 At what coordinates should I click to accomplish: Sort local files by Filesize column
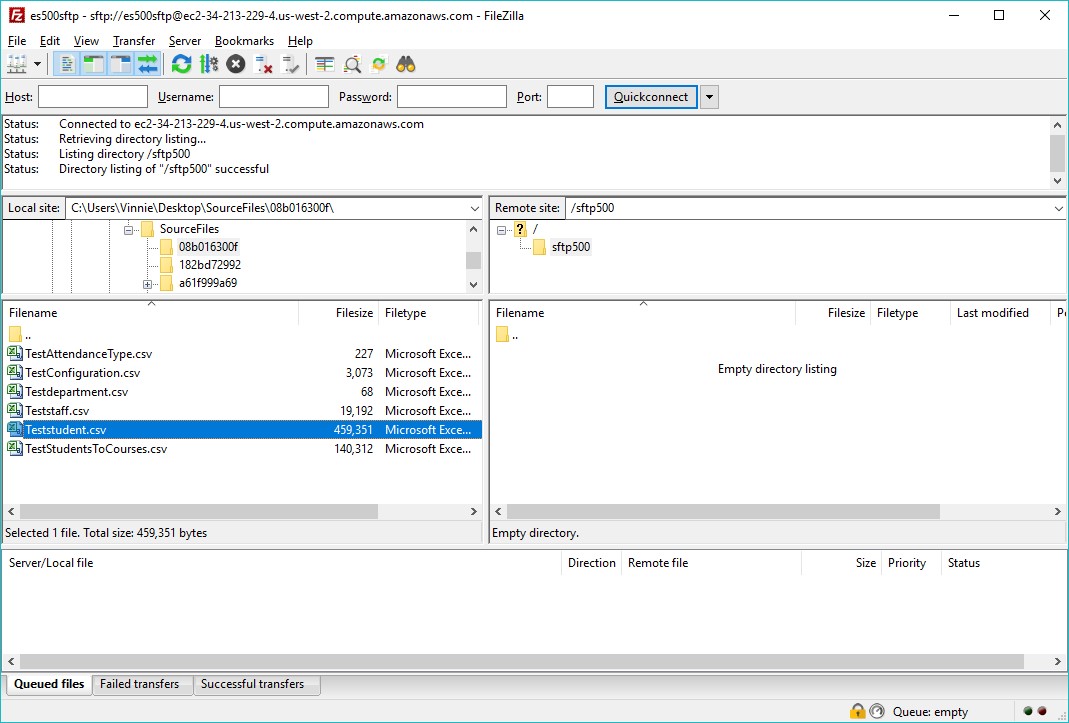coord(339,313)
